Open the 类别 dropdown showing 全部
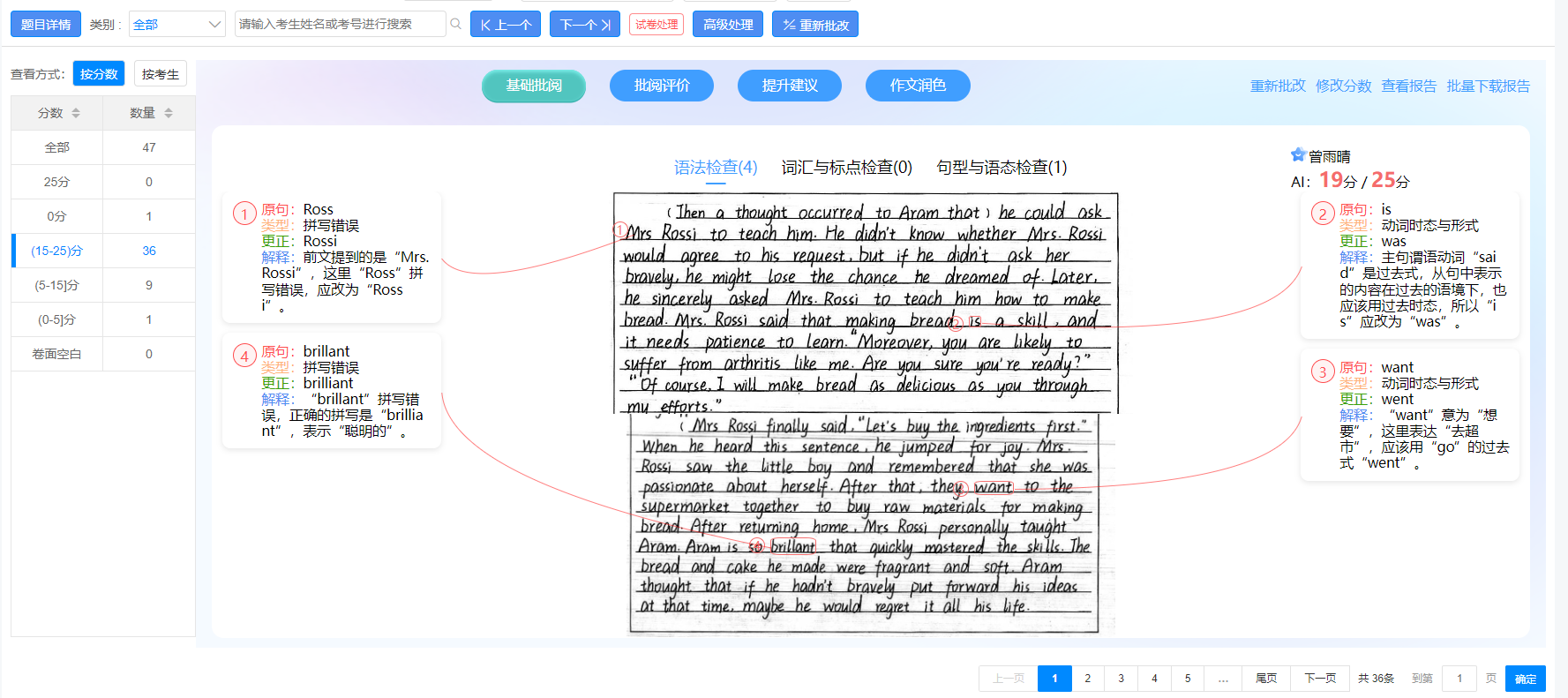Screen dimensions: 1568x698 pyautogui.click(x=176, y=24)
